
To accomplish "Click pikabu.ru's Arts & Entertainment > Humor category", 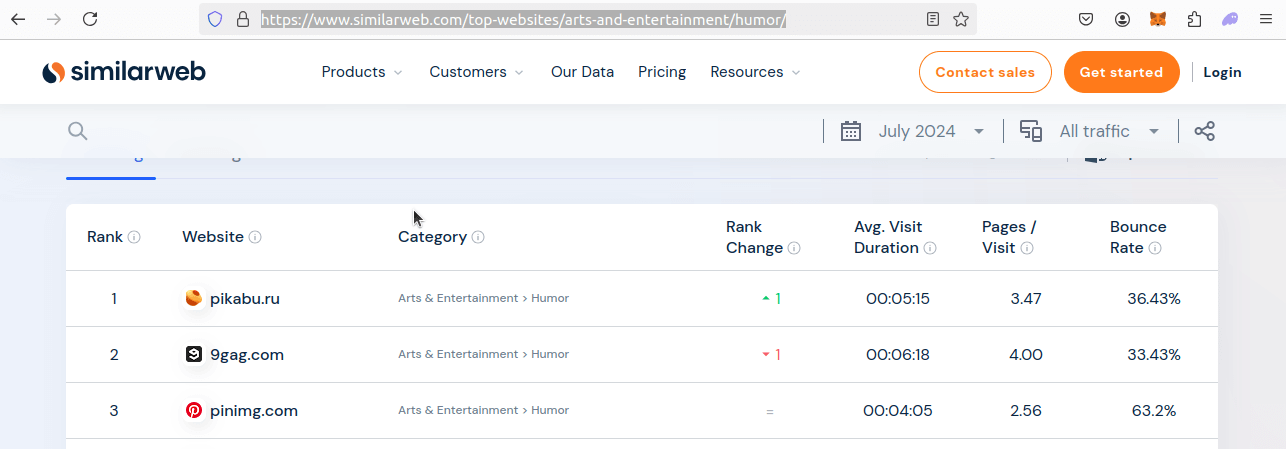I will pyautogui.click(x=483, y=298).
